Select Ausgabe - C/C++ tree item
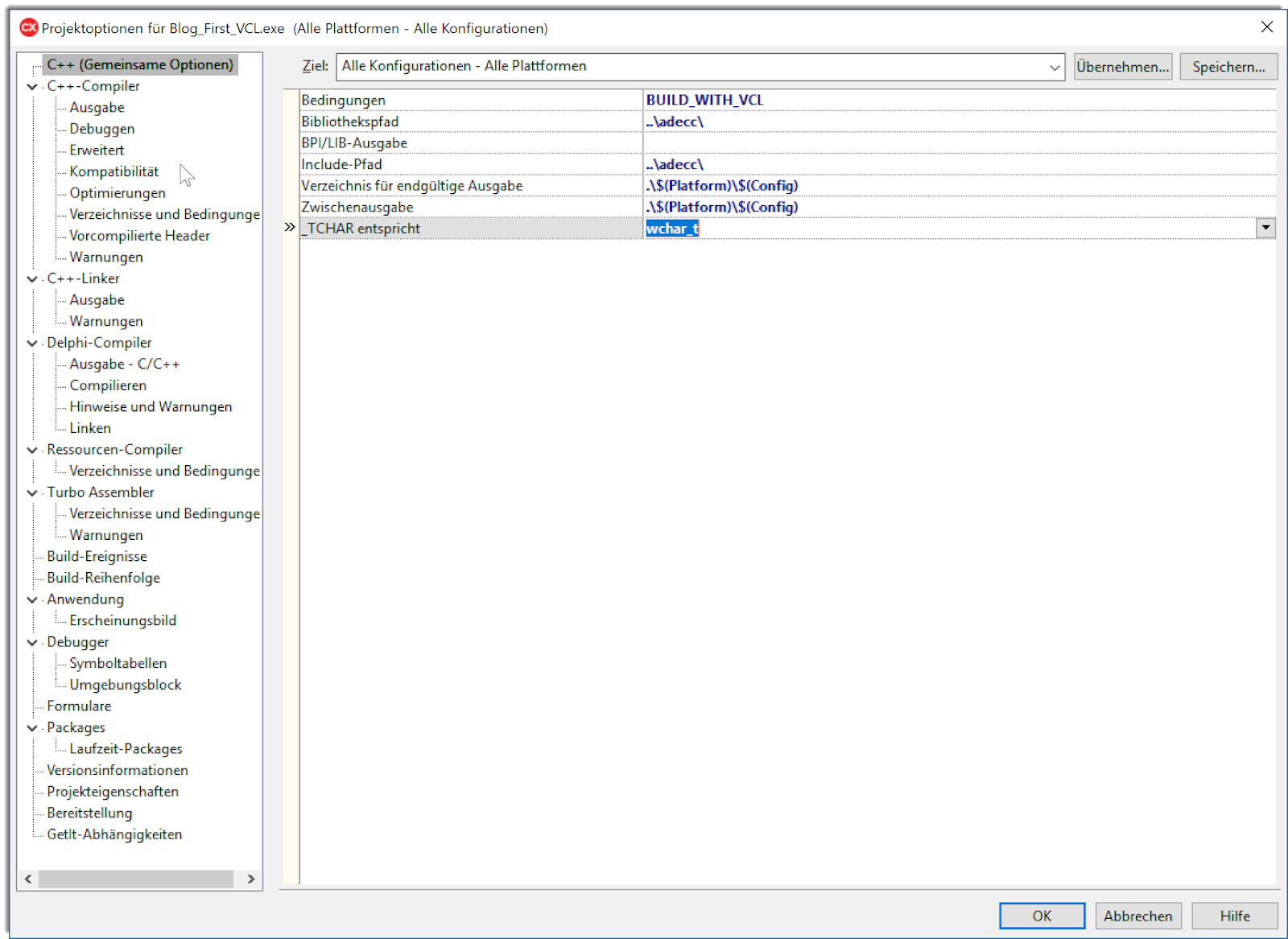The image size is (1288, 939). click(125, 364)
